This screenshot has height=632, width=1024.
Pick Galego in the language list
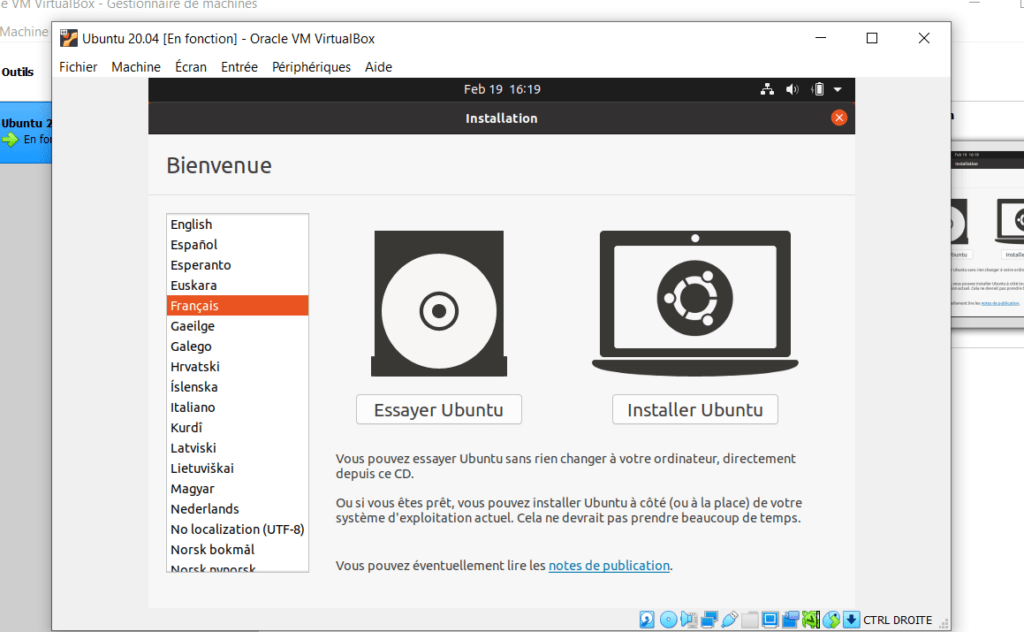coord(238,346)
